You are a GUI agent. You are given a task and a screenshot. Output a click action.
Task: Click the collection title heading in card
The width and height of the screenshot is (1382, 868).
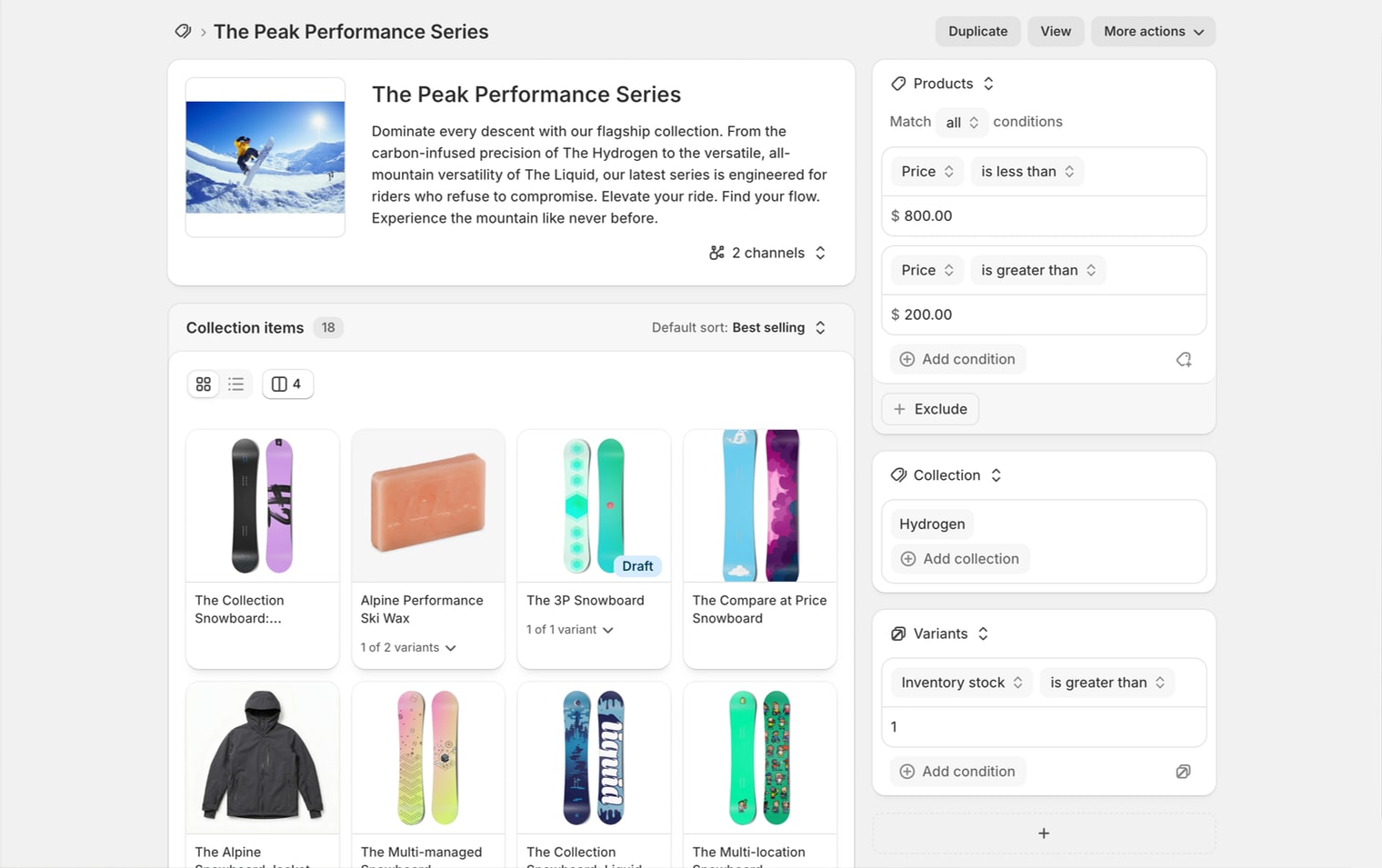(x=526, y=95)
